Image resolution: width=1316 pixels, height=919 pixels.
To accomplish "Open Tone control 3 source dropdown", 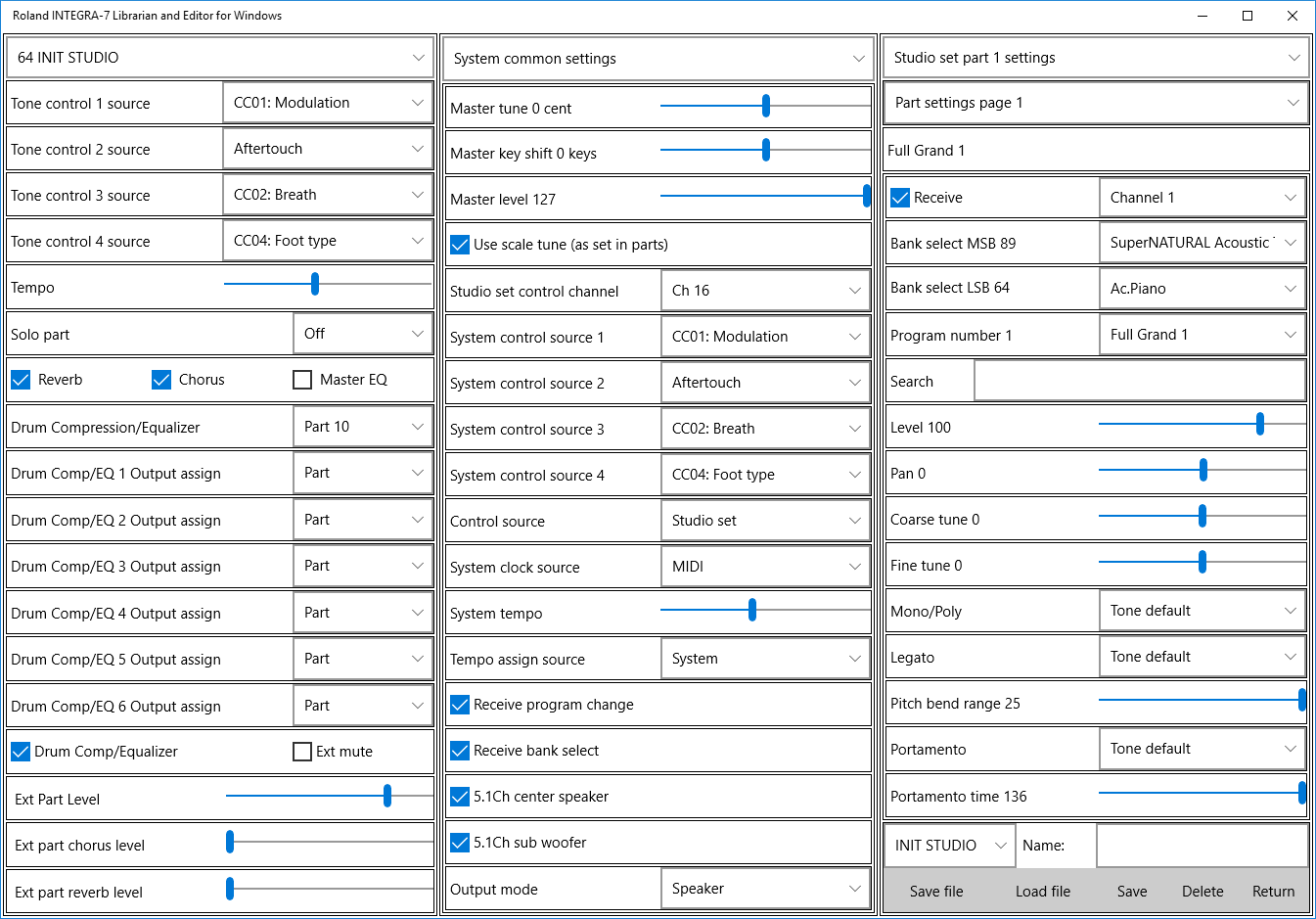I will pos(328,195).
